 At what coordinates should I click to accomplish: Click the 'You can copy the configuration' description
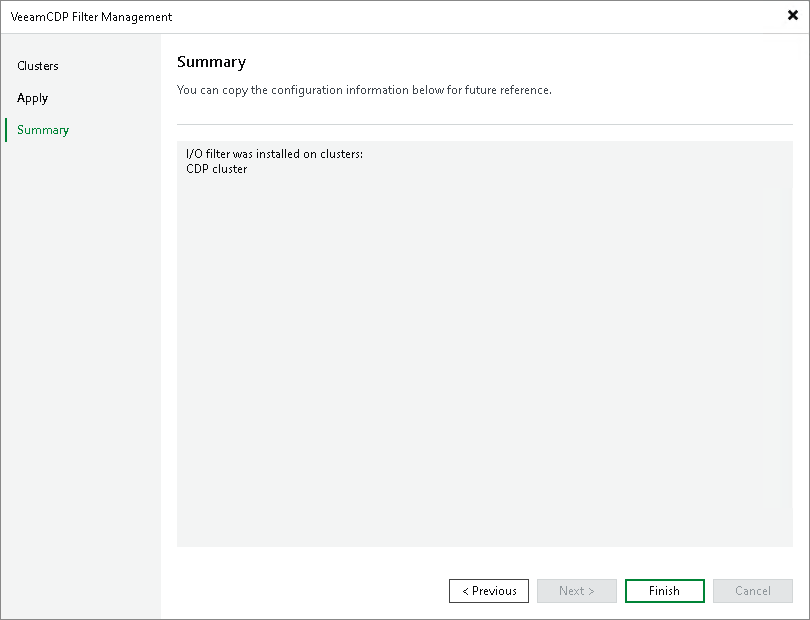[364, 90]
